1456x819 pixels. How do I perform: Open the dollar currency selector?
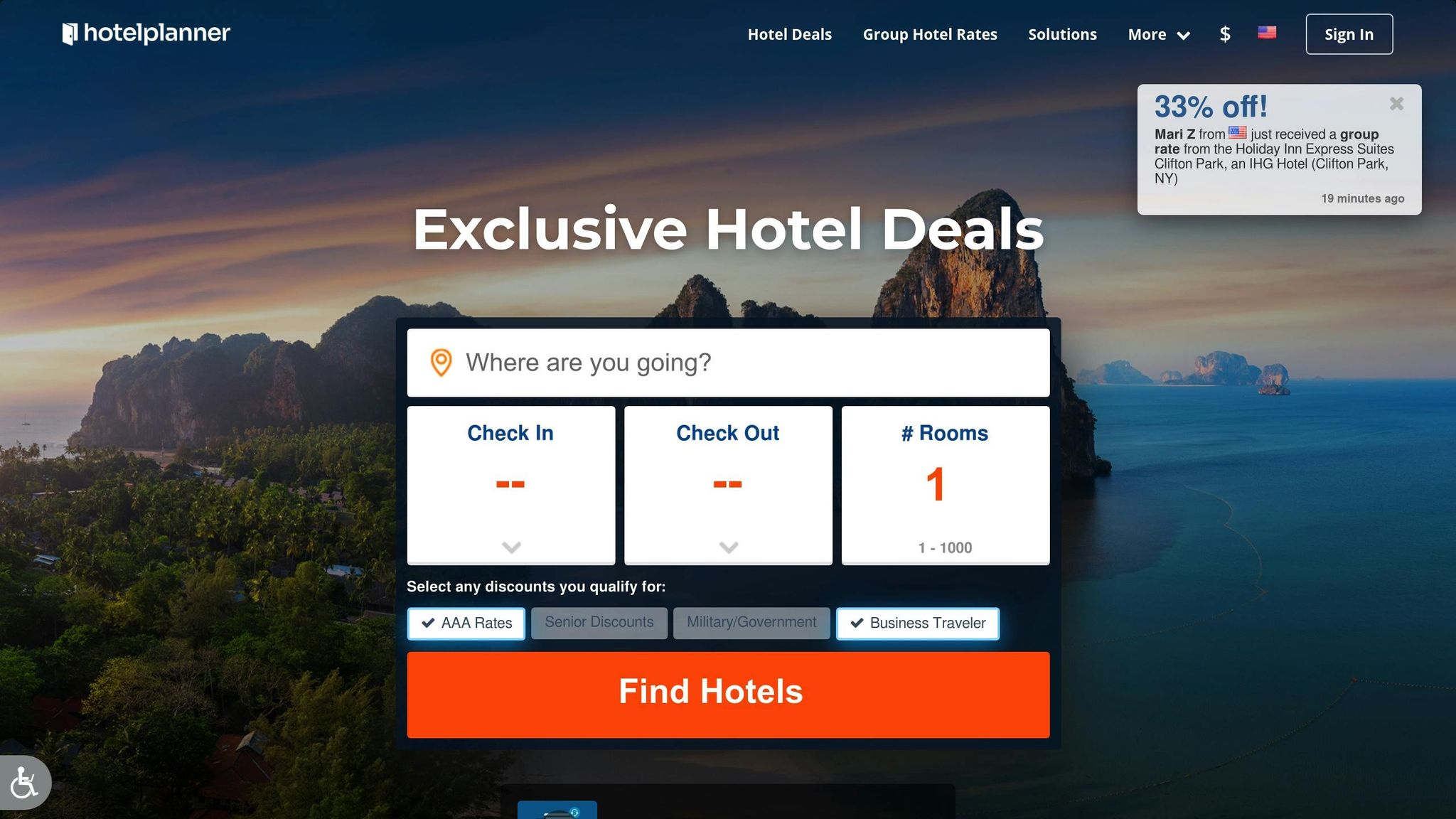(1225, 34)
